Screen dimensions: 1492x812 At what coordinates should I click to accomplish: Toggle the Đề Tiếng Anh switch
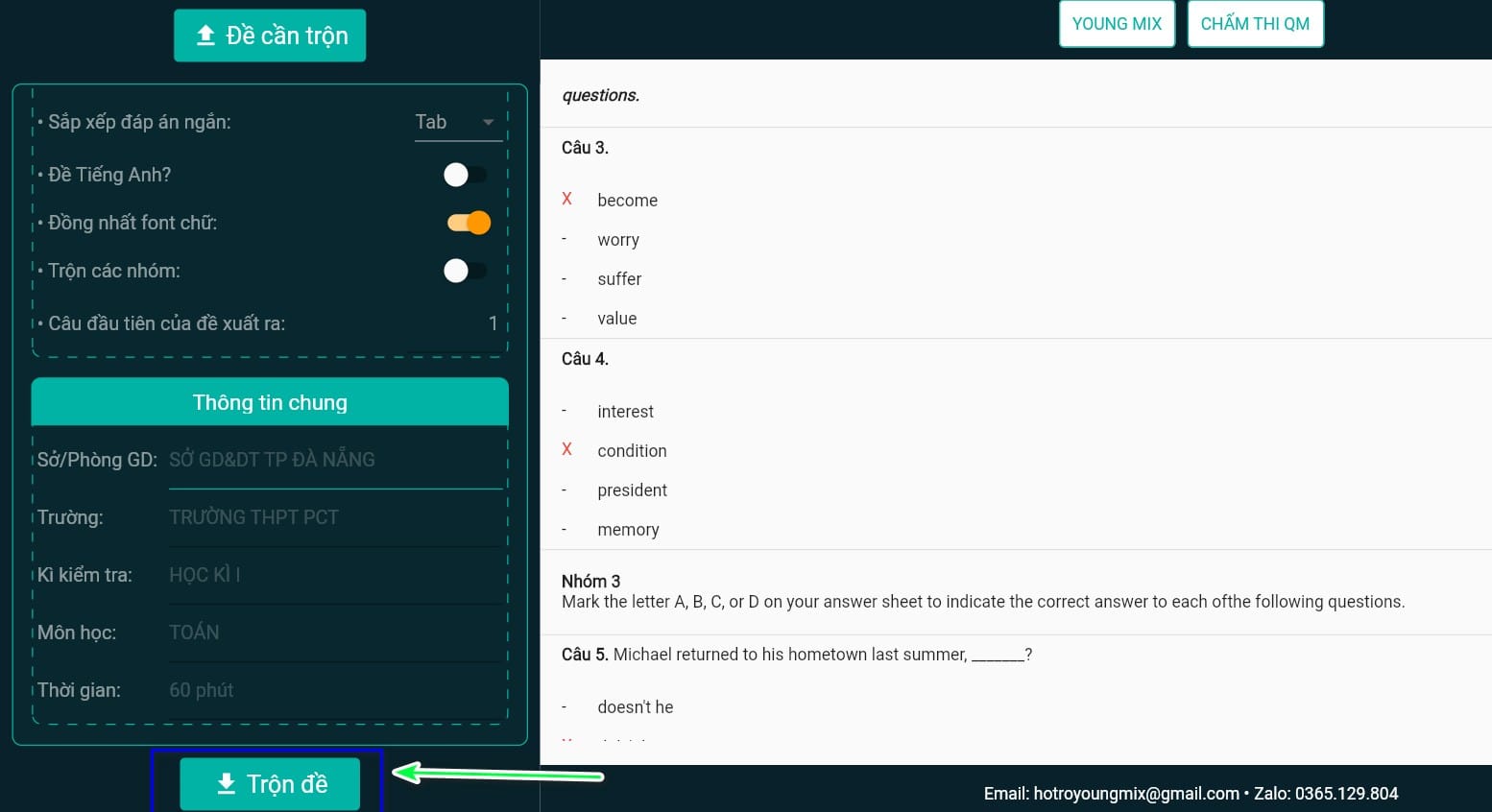click(466, 175)
